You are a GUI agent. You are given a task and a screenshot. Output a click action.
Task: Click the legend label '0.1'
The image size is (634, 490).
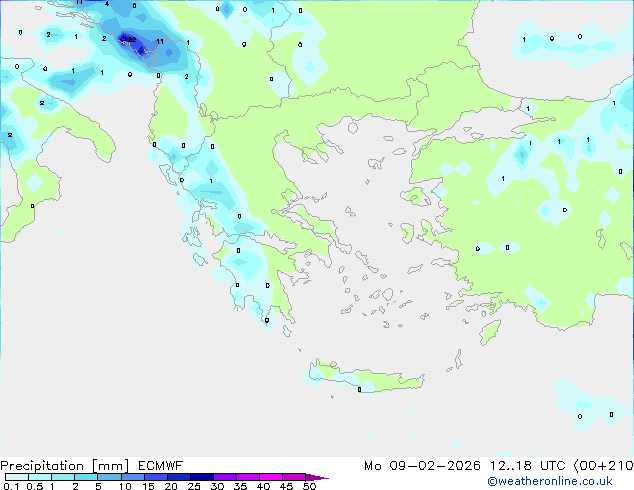11,486
